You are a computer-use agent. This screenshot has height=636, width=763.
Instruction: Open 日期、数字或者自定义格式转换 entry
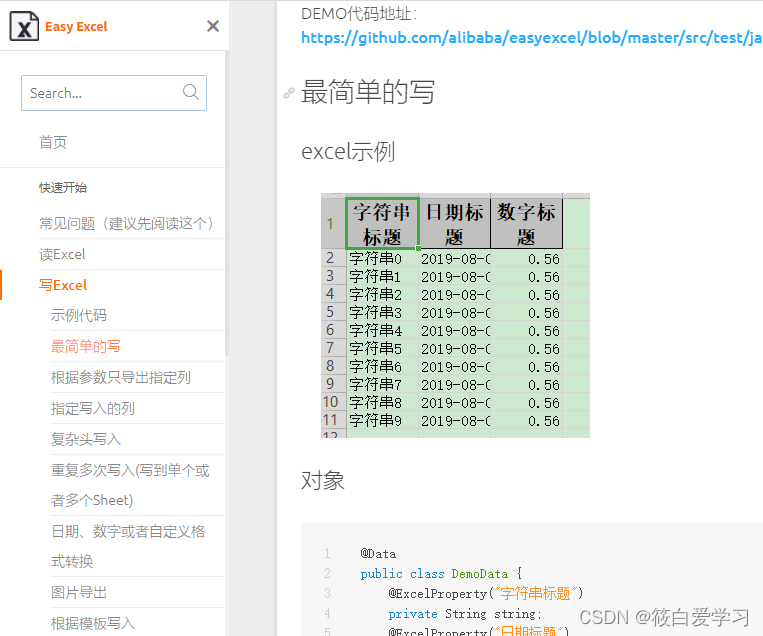[128, 546]
